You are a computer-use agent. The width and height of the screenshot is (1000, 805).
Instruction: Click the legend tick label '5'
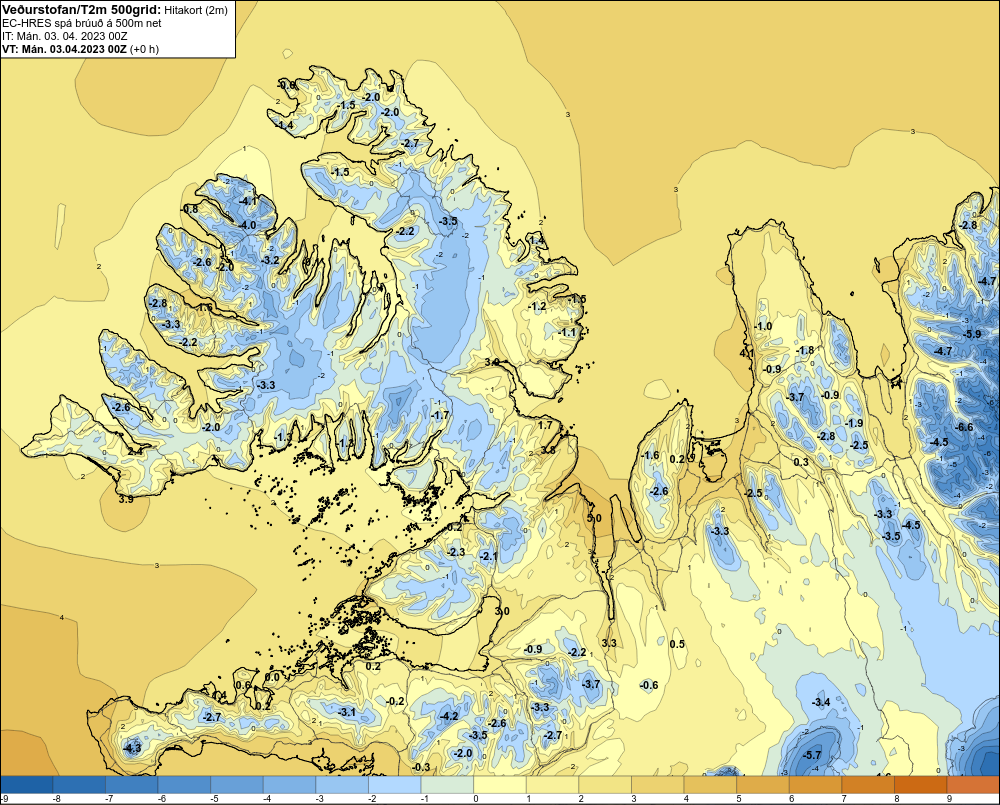[739, 799]
